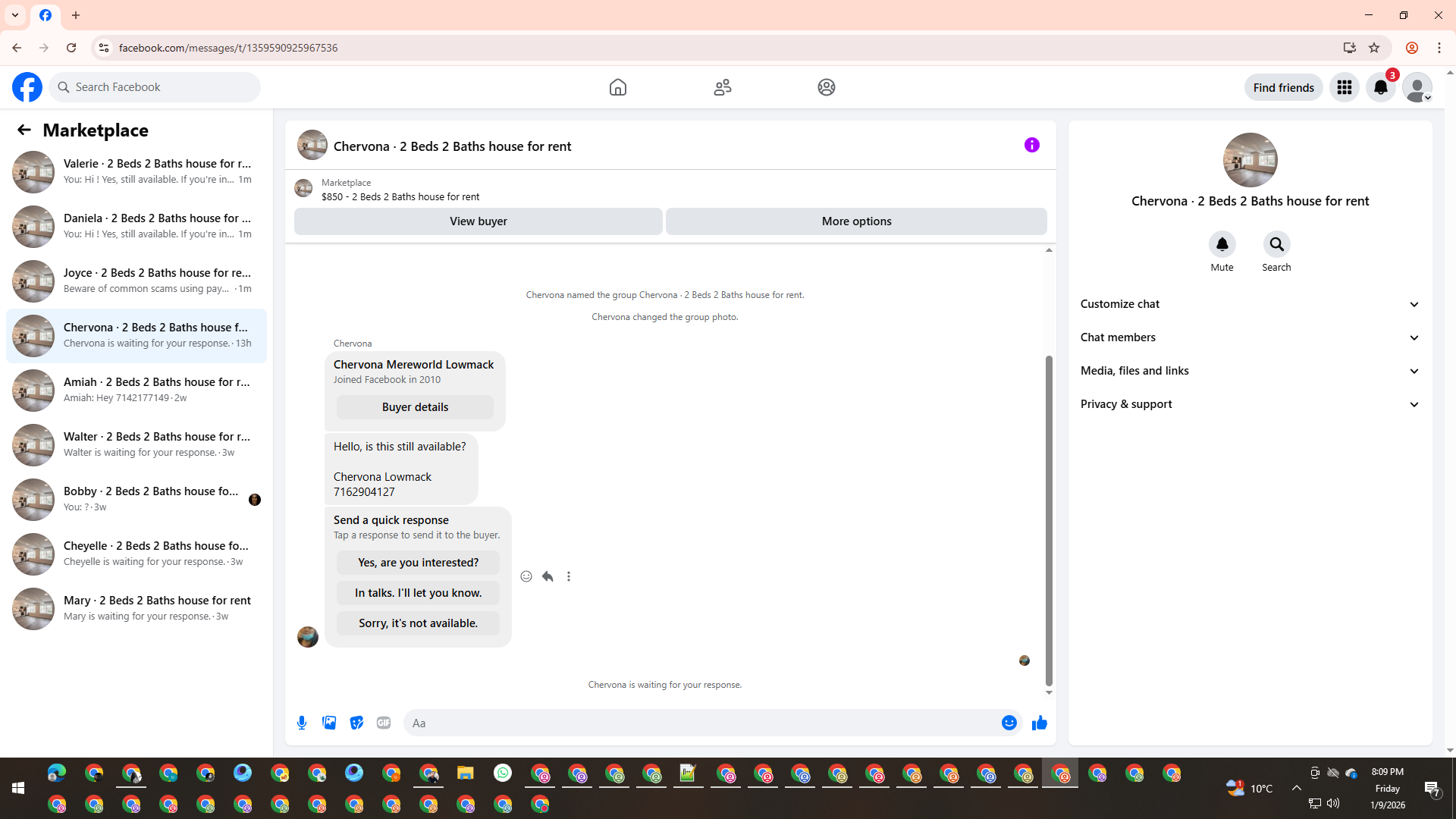Open the GIF picker icon
This screenshot has height=819, width=1456.
(x=384, y=723)
